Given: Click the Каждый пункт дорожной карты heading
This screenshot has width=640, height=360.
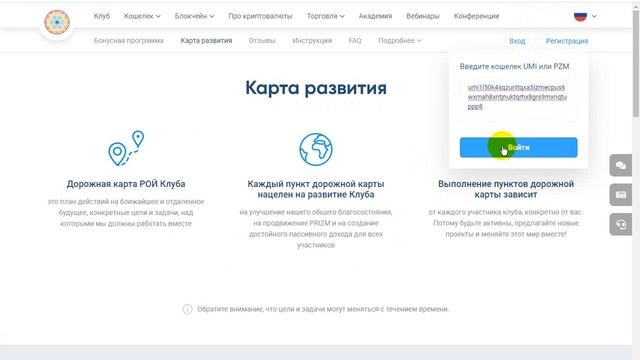Looking at the screenshot, I should (x=316, y=189).
